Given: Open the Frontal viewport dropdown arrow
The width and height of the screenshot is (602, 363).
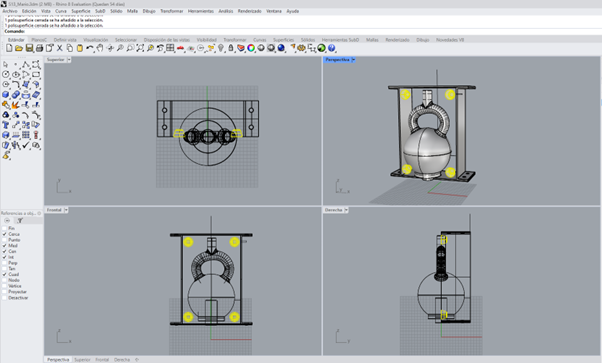Looking at the screenshot, I should coord(66,210).
